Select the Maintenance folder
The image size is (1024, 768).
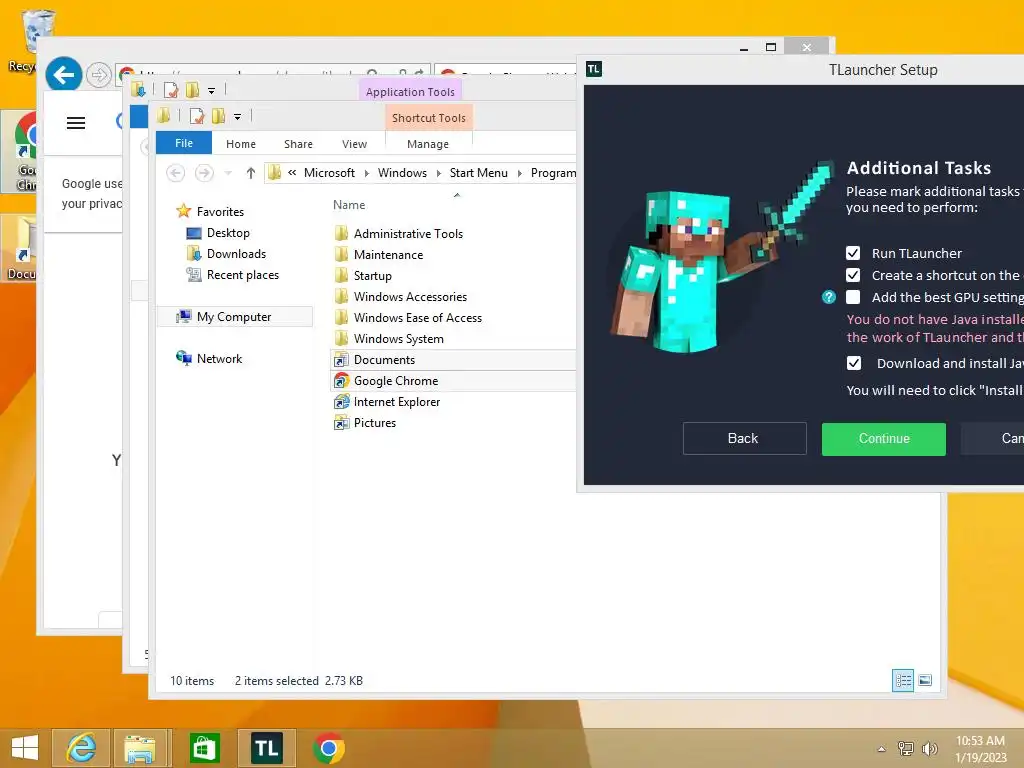388,255
